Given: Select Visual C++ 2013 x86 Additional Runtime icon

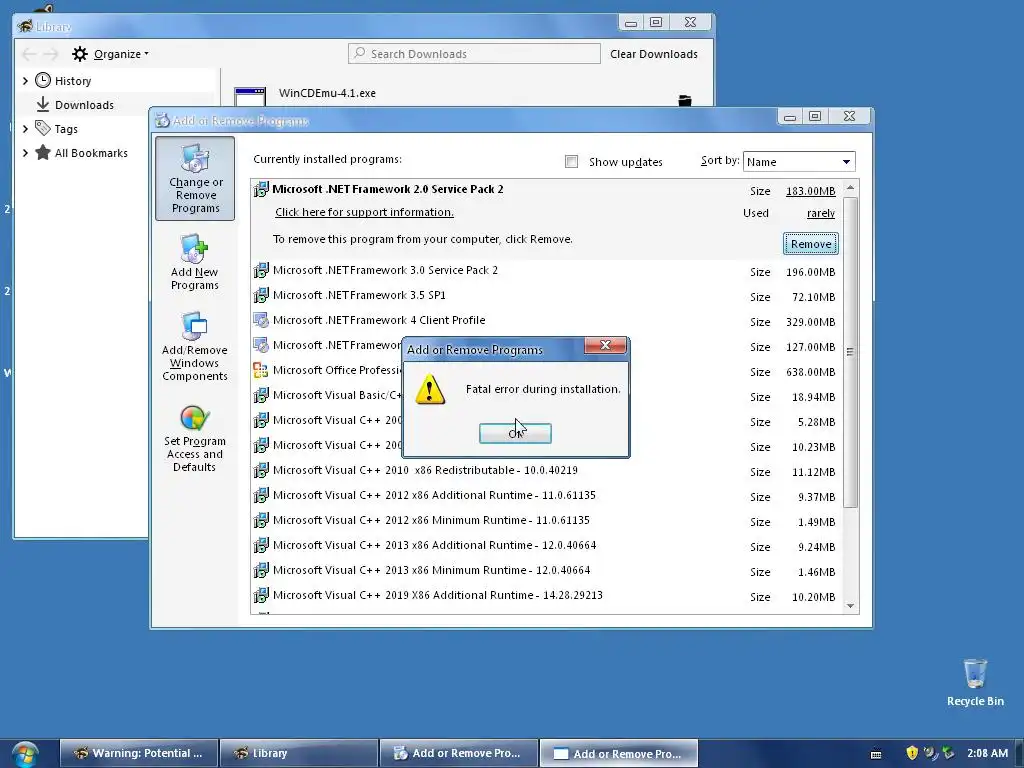Looking at the screenshot, I should click(261, 545).
